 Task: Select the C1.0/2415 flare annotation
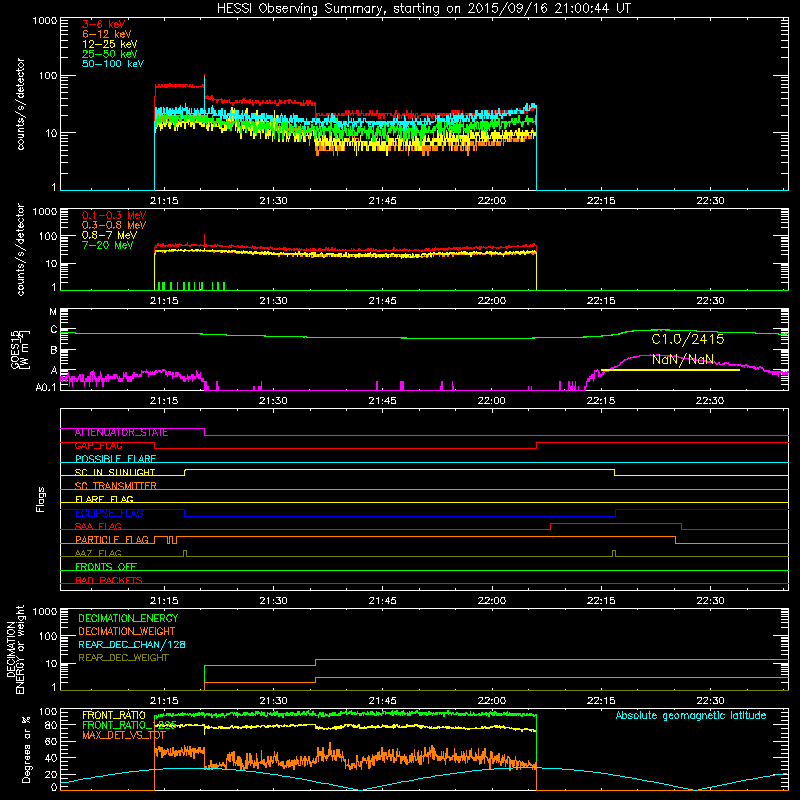pos(688,339)
